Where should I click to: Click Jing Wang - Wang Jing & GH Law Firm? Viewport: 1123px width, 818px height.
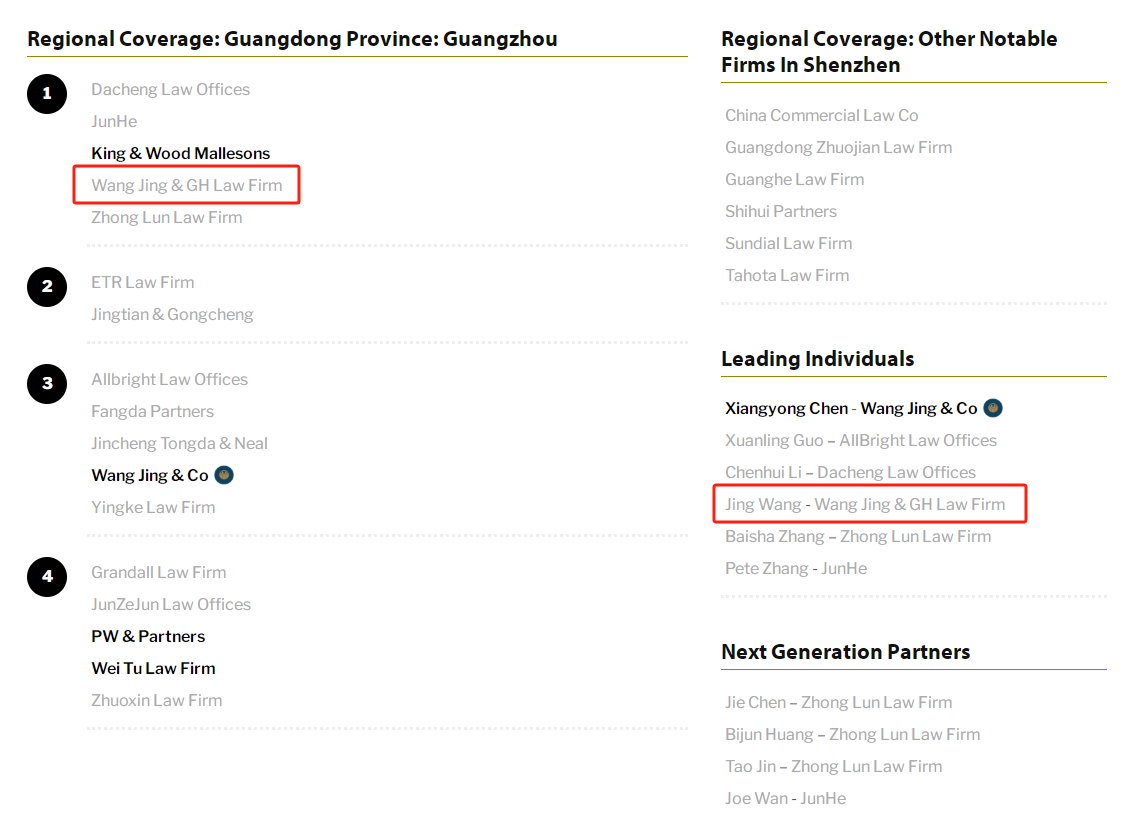click(865, 504)
